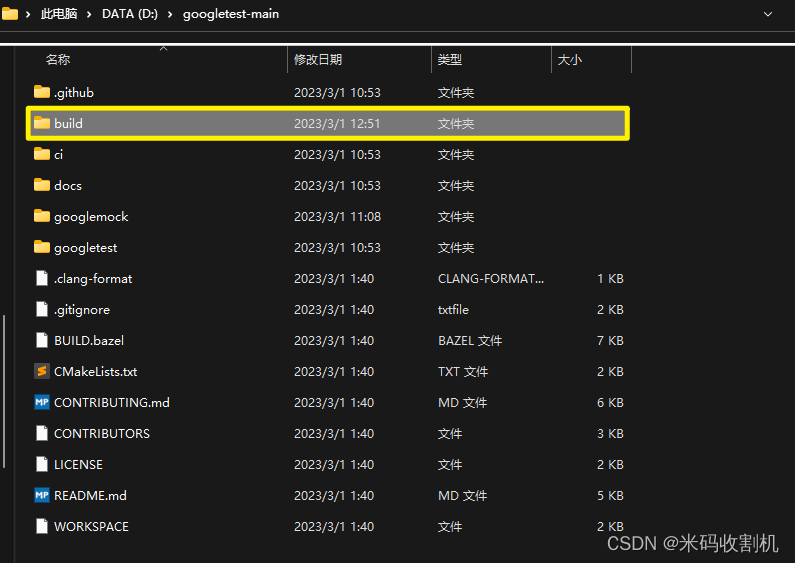Click the CLANG-FORMAT... type cell
Image resolution: width=795 pixels, height=563 pixels.
tap(491, 278)
